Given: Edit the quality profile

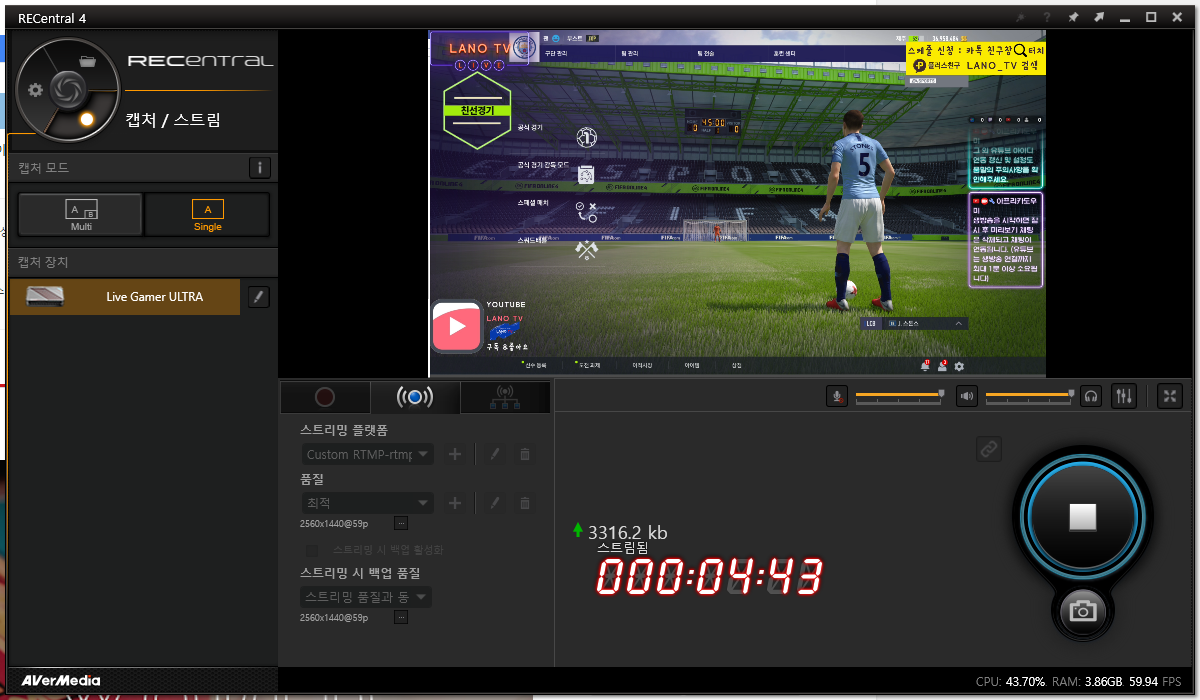Looking at the screenshot, I should (494, 503).
